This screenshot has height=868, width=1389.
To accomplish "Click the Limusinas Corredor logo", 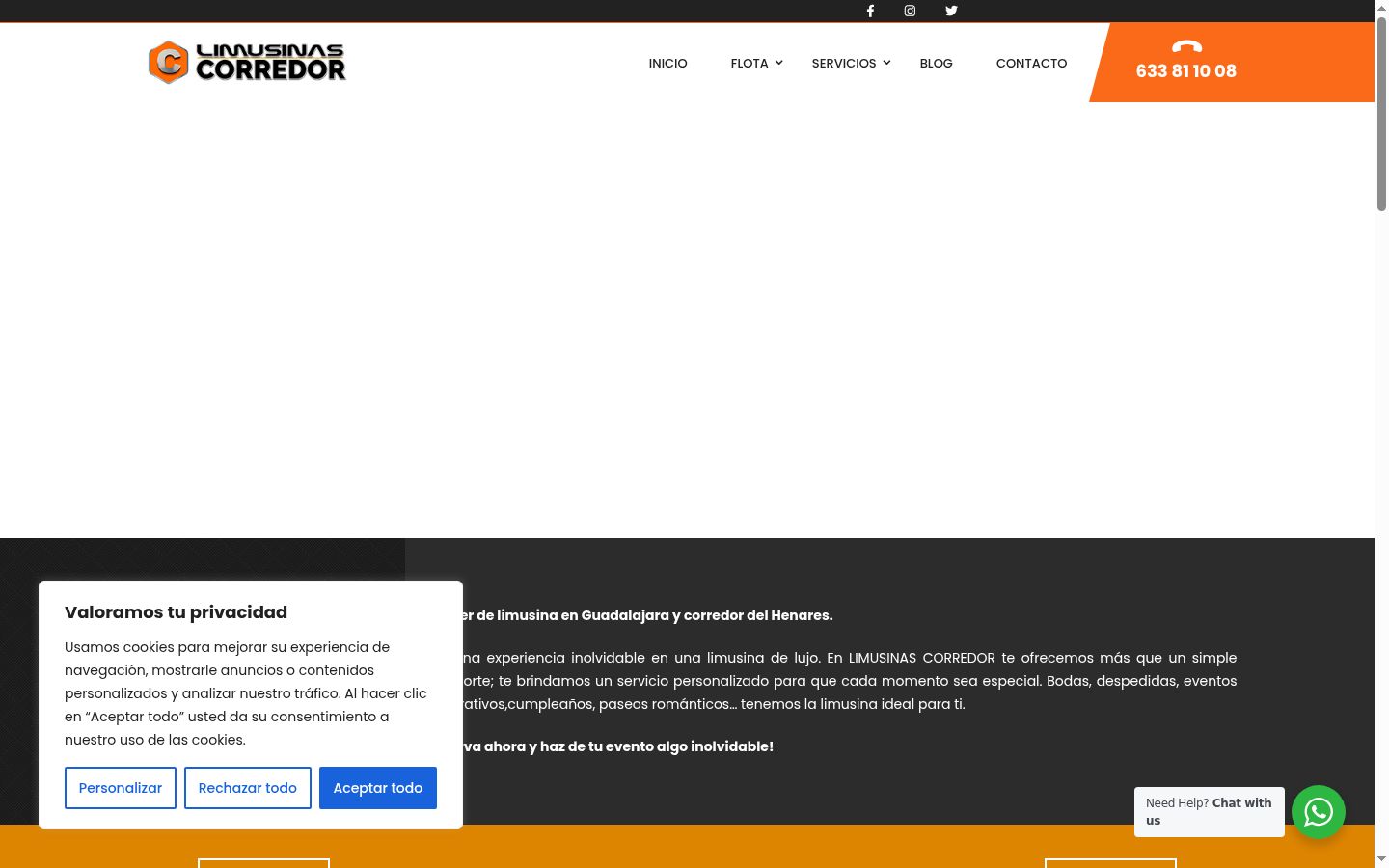I will click(x=247, y=63).
